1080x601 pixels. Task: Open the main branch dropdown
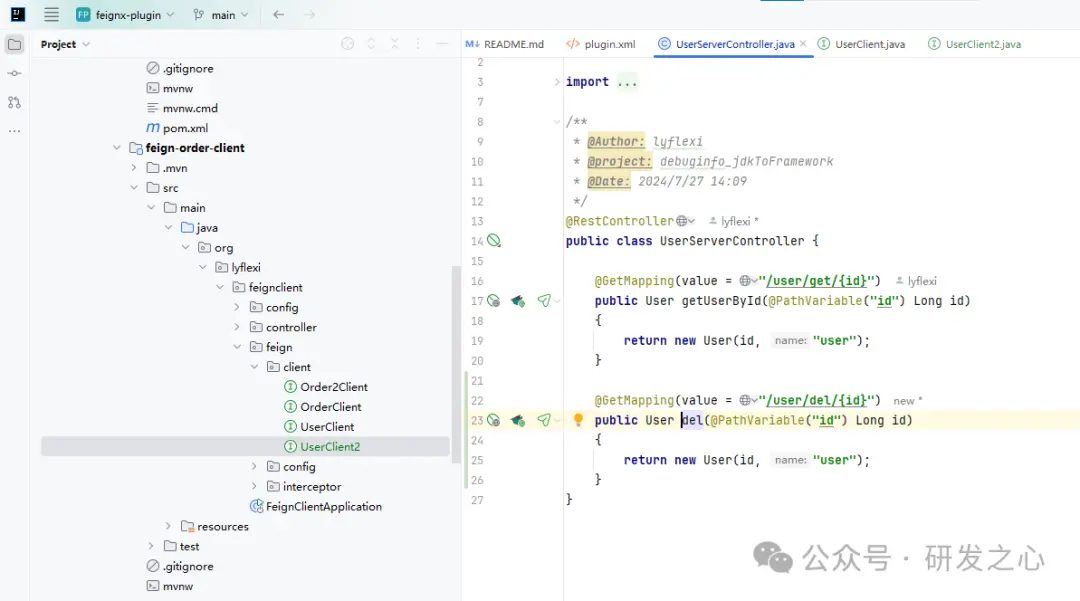coord(221,15)
